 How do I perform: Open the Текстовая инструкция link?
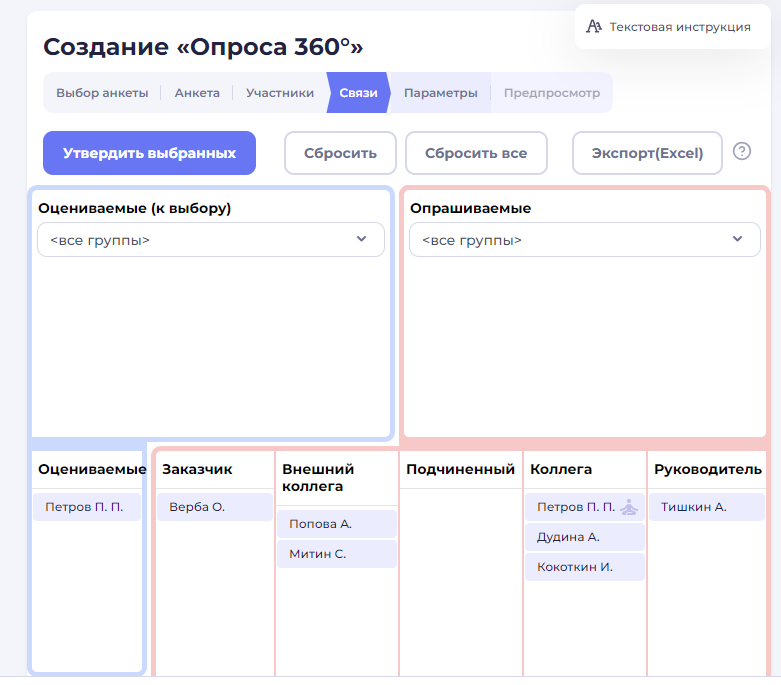[679, 27]
